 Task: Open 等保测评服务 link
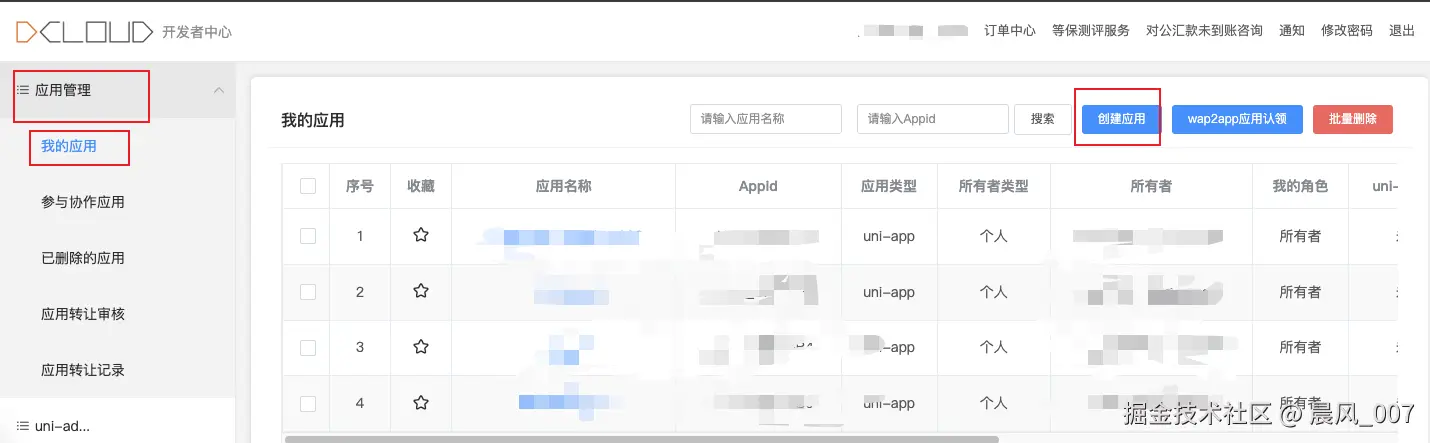(x=1091, y=31)
